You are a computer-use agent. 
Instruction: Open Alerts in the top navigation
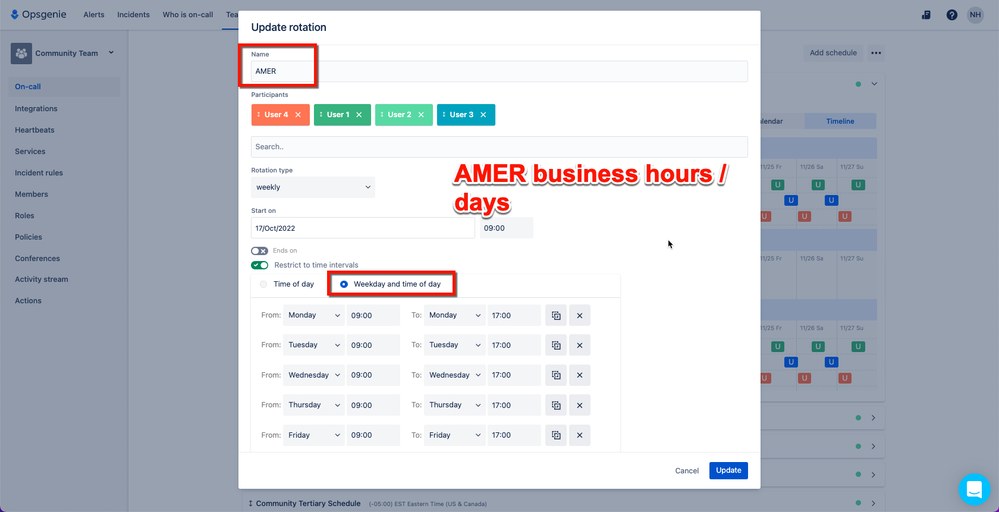pyautogui.click(x=94, y=15)
